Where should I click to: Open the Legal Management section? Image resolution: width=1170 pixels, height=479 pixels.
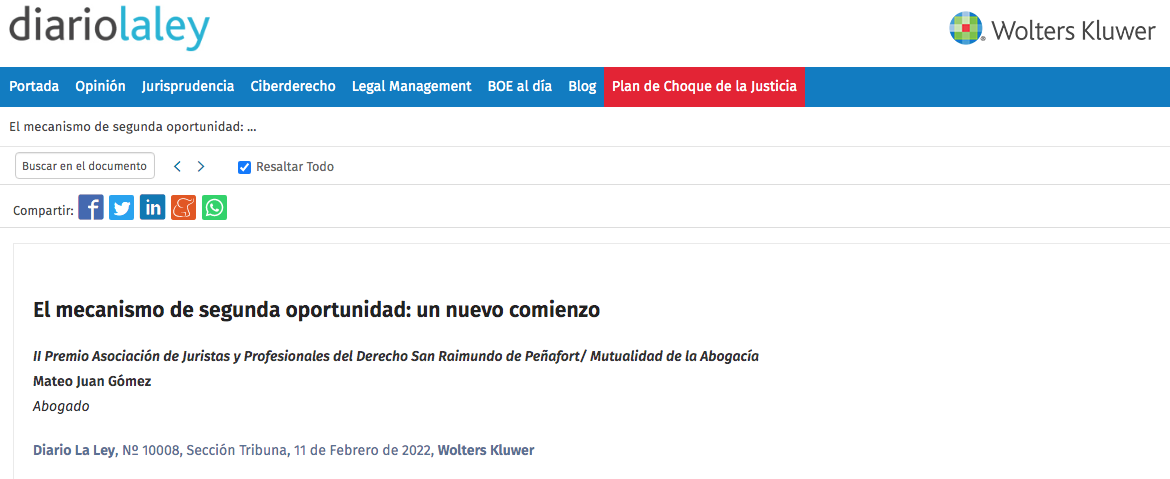pyautogui.click(x=412, y=87)
